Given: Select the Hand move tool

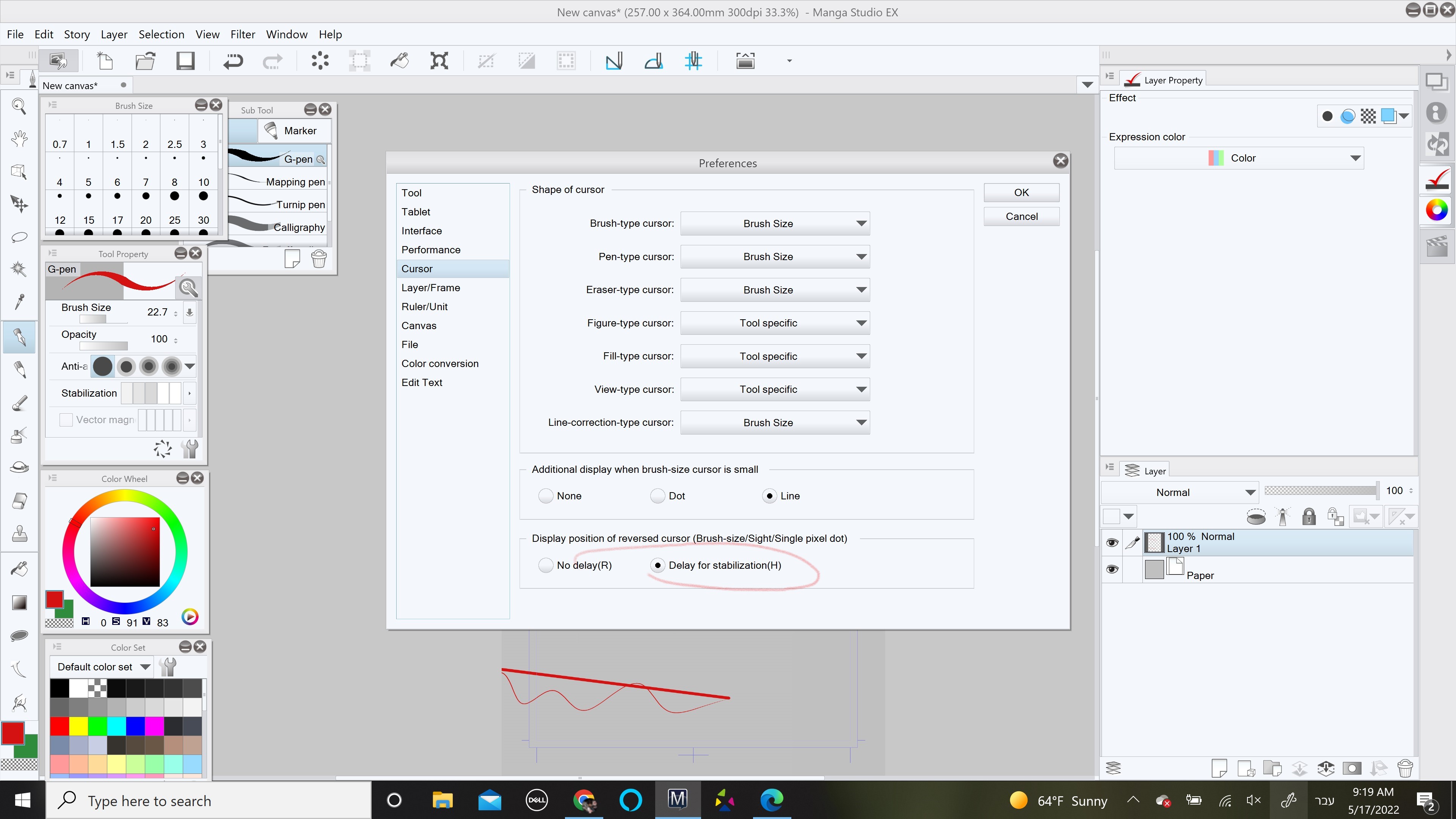Looking at the screenshot, I should point(19,138).
